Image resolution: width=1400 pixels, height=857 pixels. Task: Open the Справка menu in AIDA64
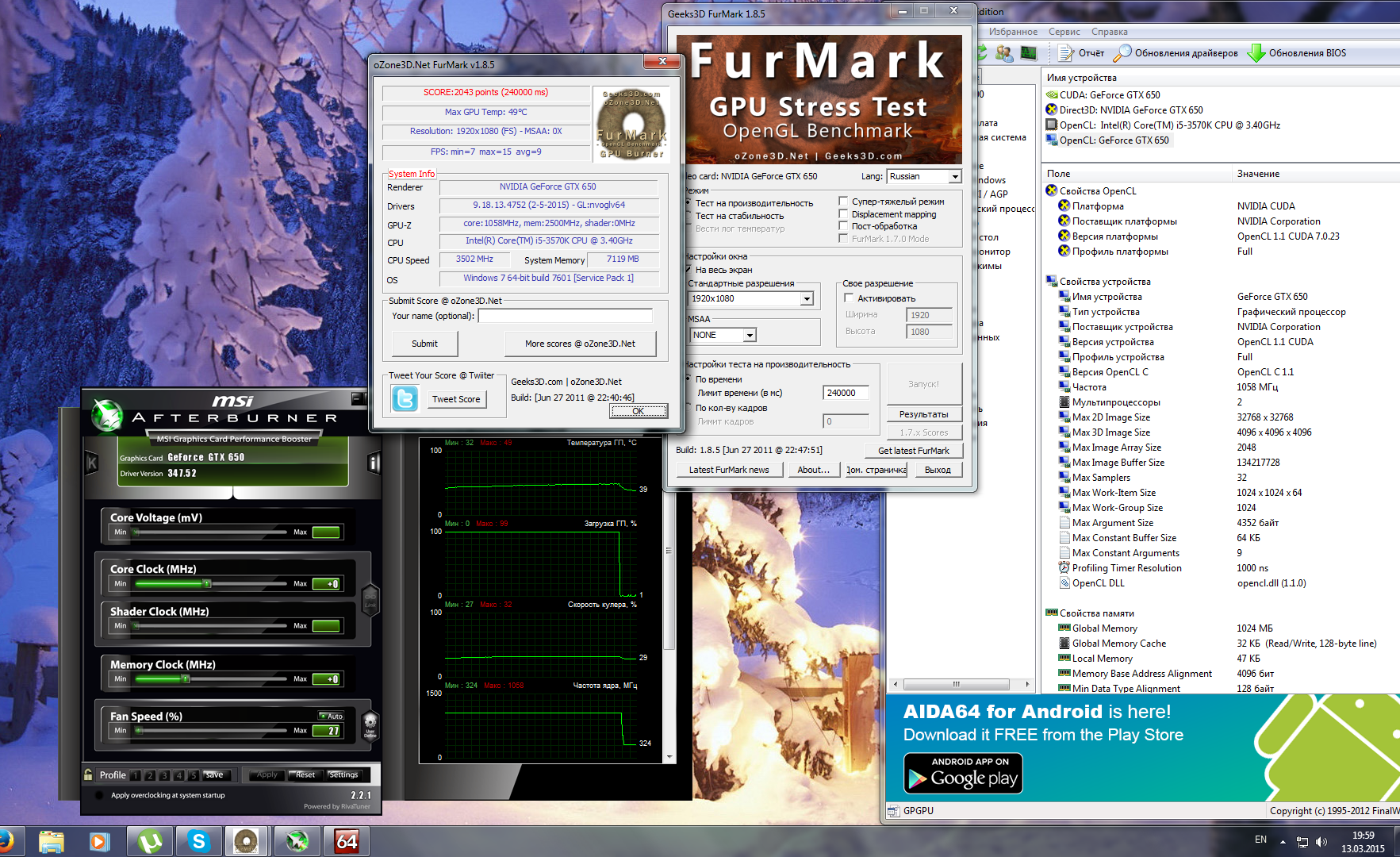1109,32
